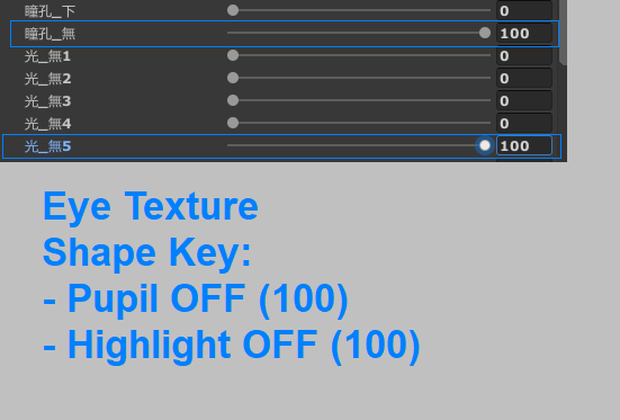620x420 pixels.
Task: Click the 瞳孔_無 value field showing 100
Action: 524,33
